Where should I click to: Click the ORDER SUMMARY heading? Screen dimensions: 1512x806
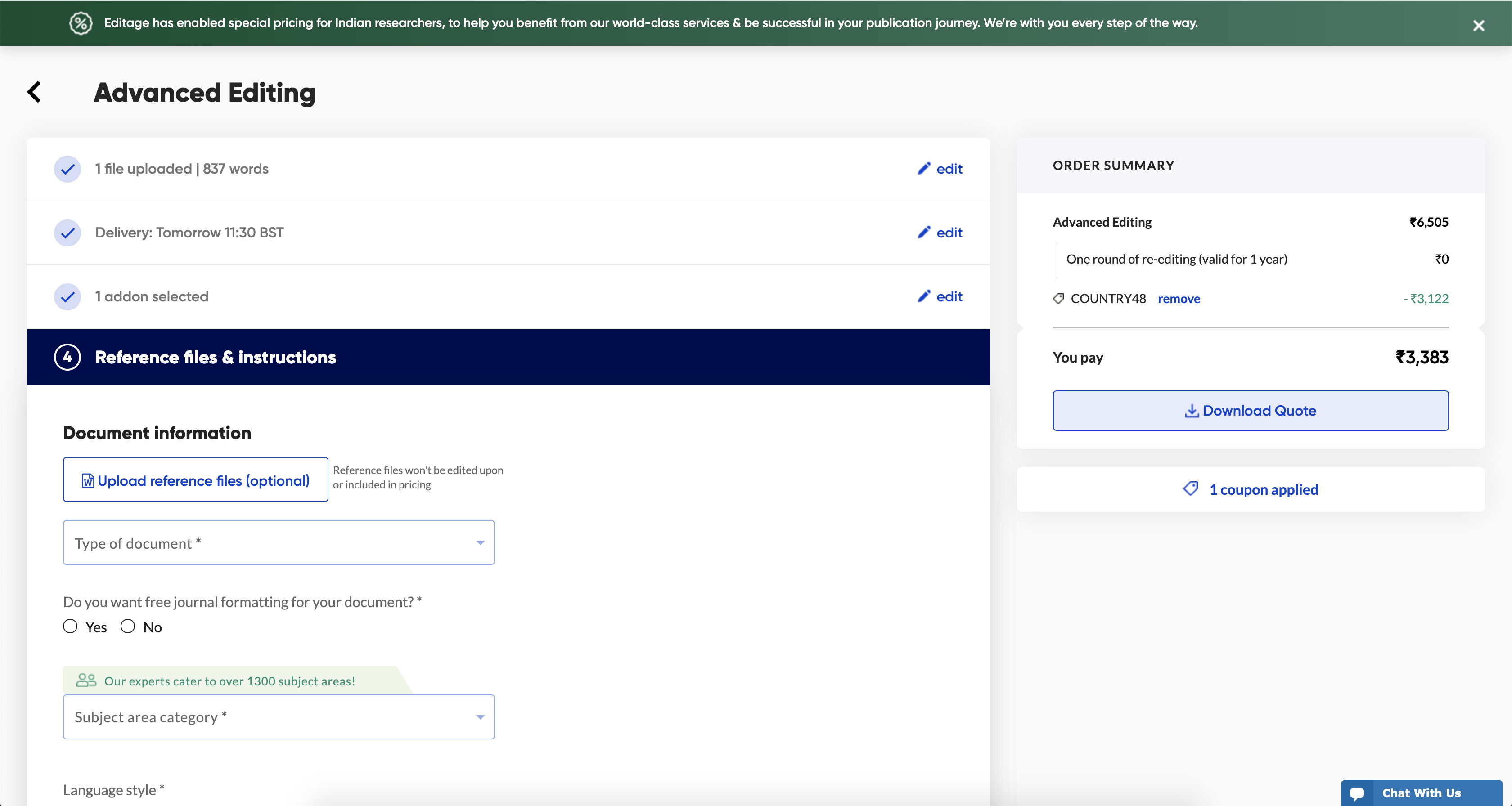coord(1113,166)
